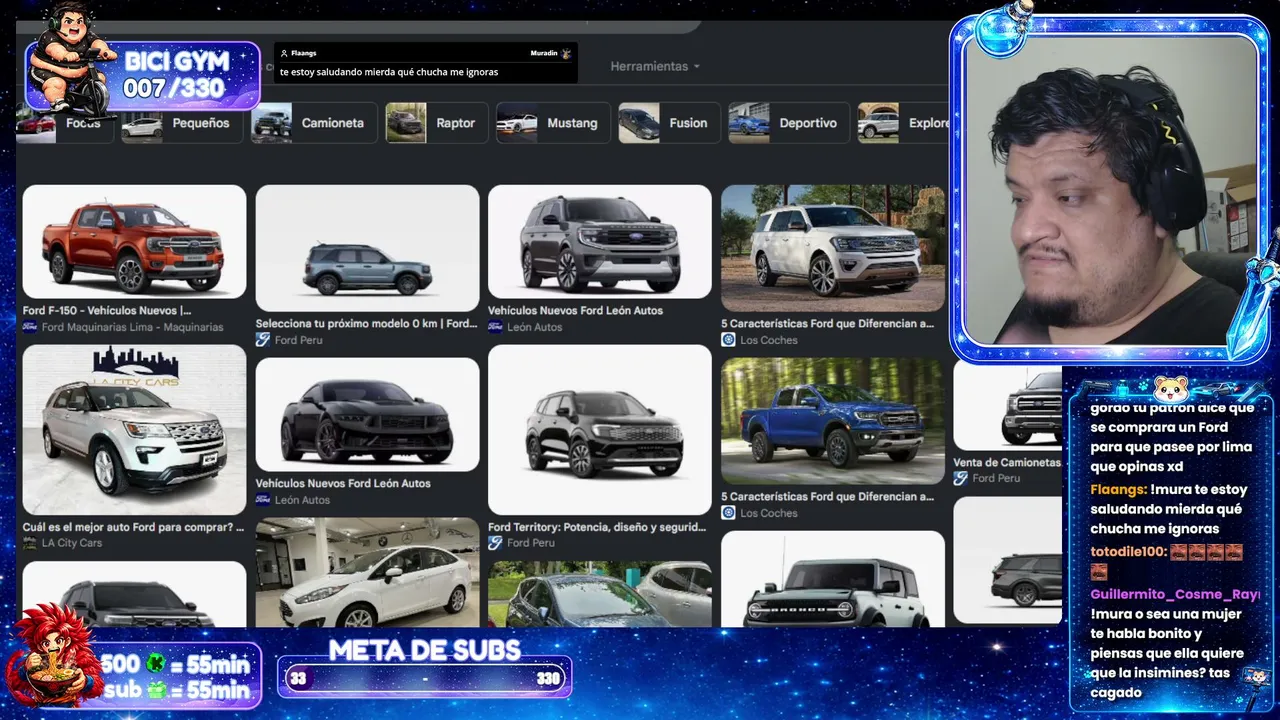1280x720 pixels.
Task: Pick the Mustang filter chip
Action: (553, 123)
